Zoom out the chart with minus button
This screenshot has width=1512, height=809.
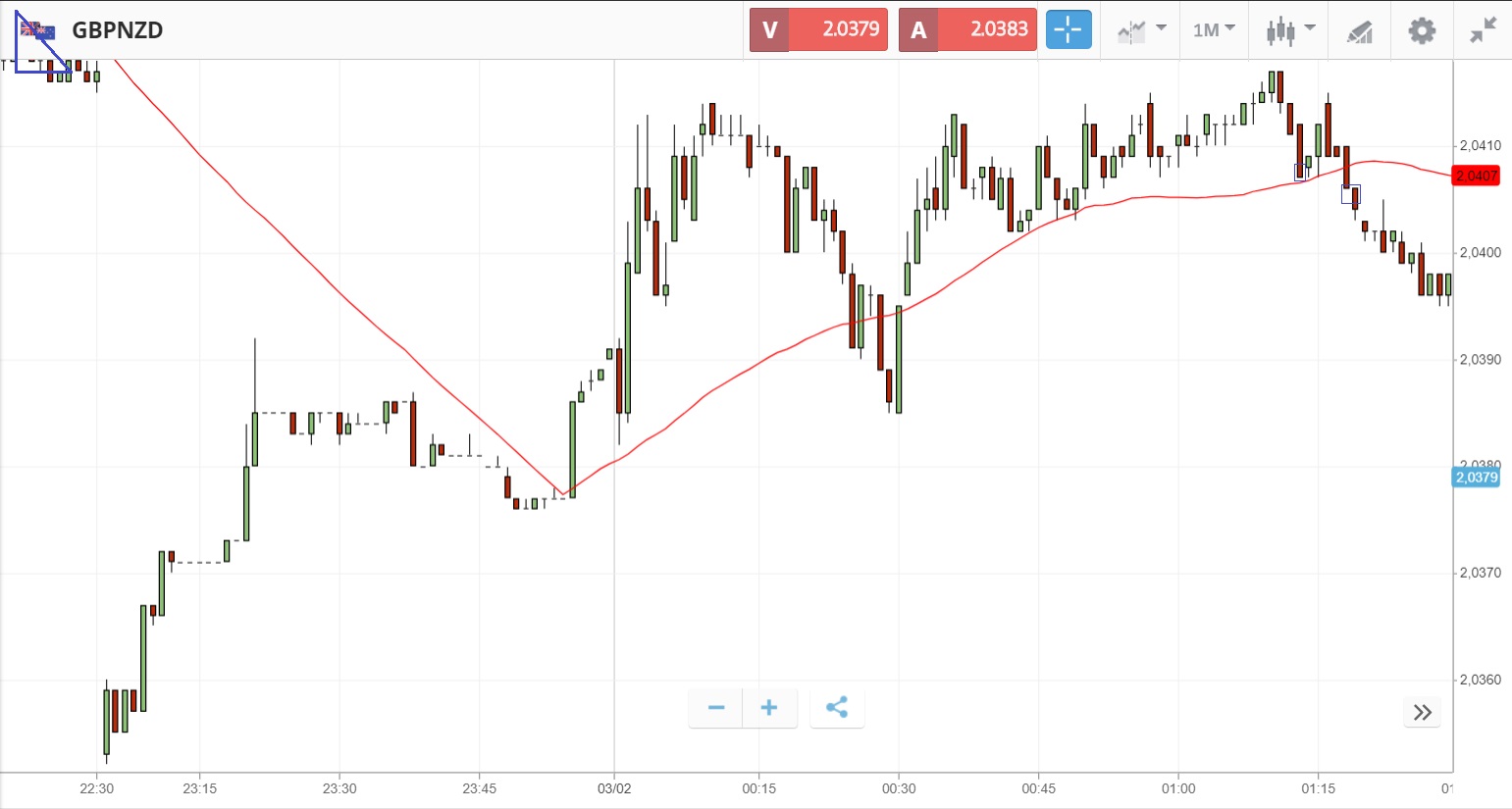click(716, 707)
